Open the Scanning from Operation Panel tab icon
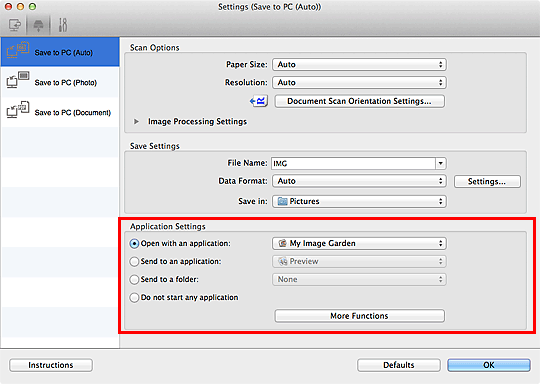The width and height of the screenshot is (540, 384). pos(38,25)
